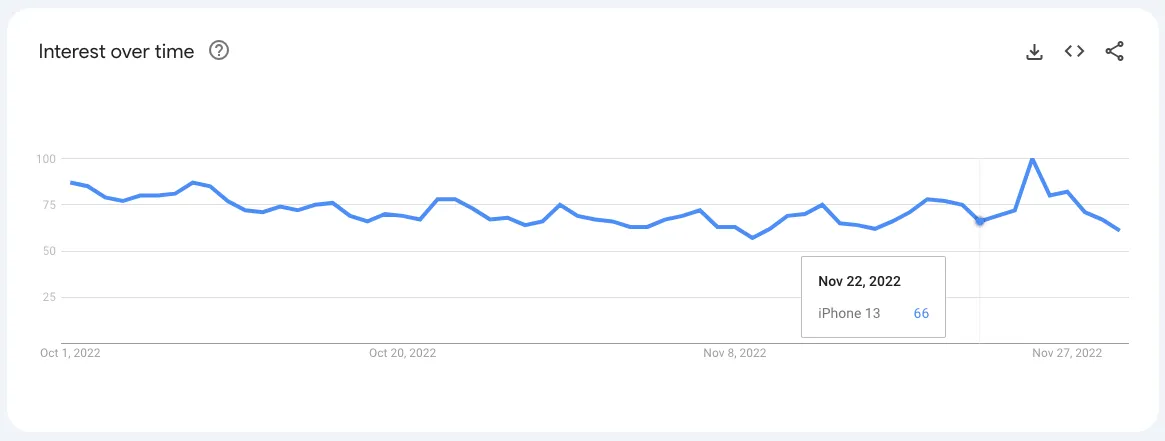Viewport: 1165px width, 441px height.
Task: Download the chart data as CSV
Action: pyautogui.click(x=1034, y=51)
